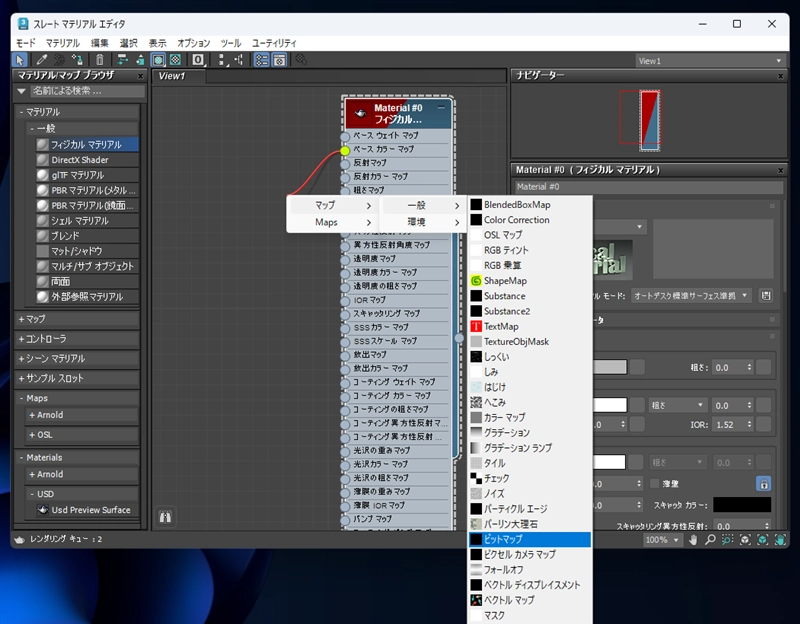Toggle the 薄膜 checkbox
Screen dimensions: 800x624
655,483
